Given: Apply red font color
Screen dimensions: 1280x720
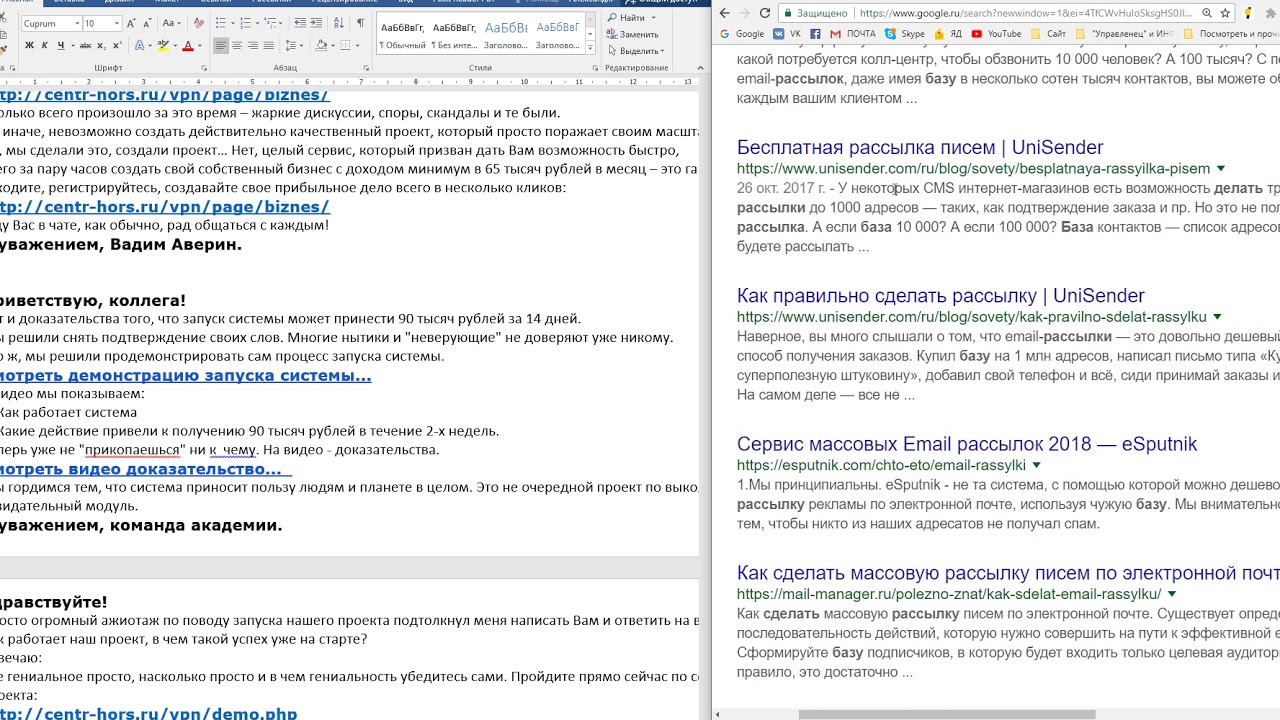Looking at the screenshot, I should click(x=188, y=45).
